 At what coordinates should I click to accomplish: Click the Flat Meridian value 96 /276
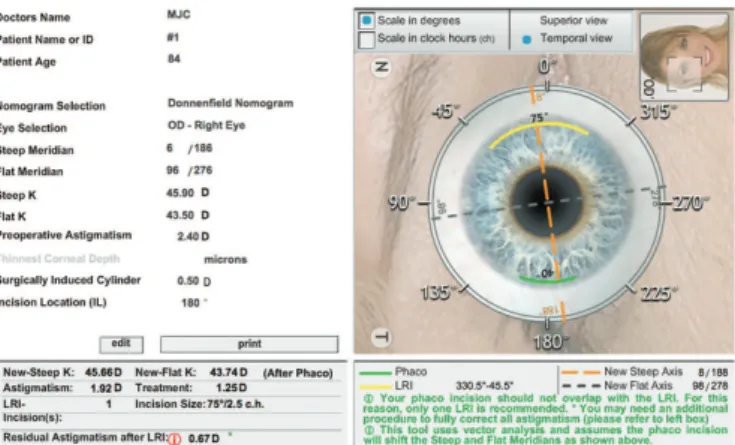coord(189,170)
